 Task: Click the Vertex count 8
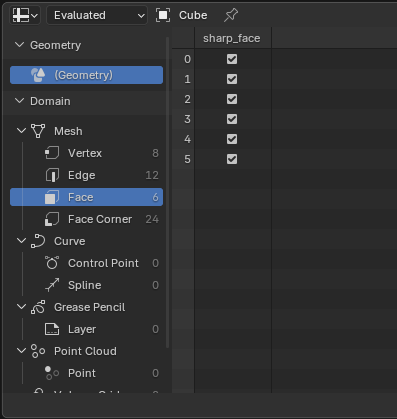point(155,153)
